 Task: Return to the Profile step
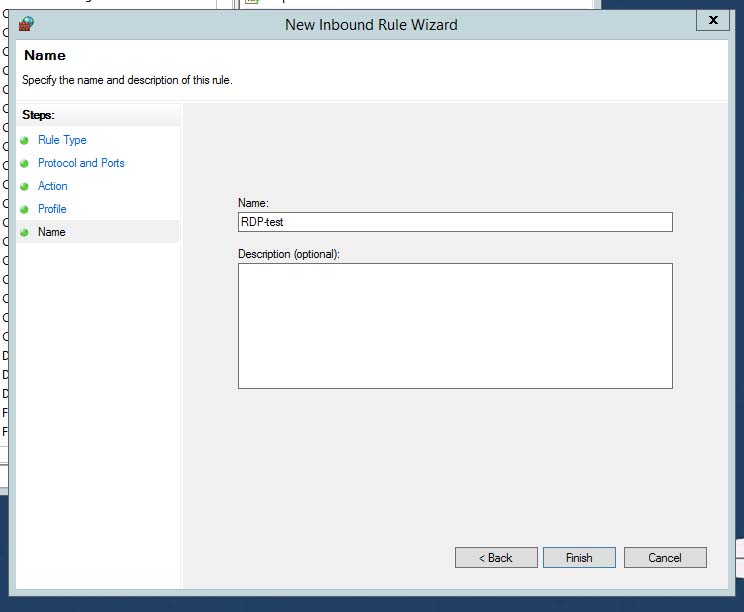pyautogui.click(x=52, y=209)
